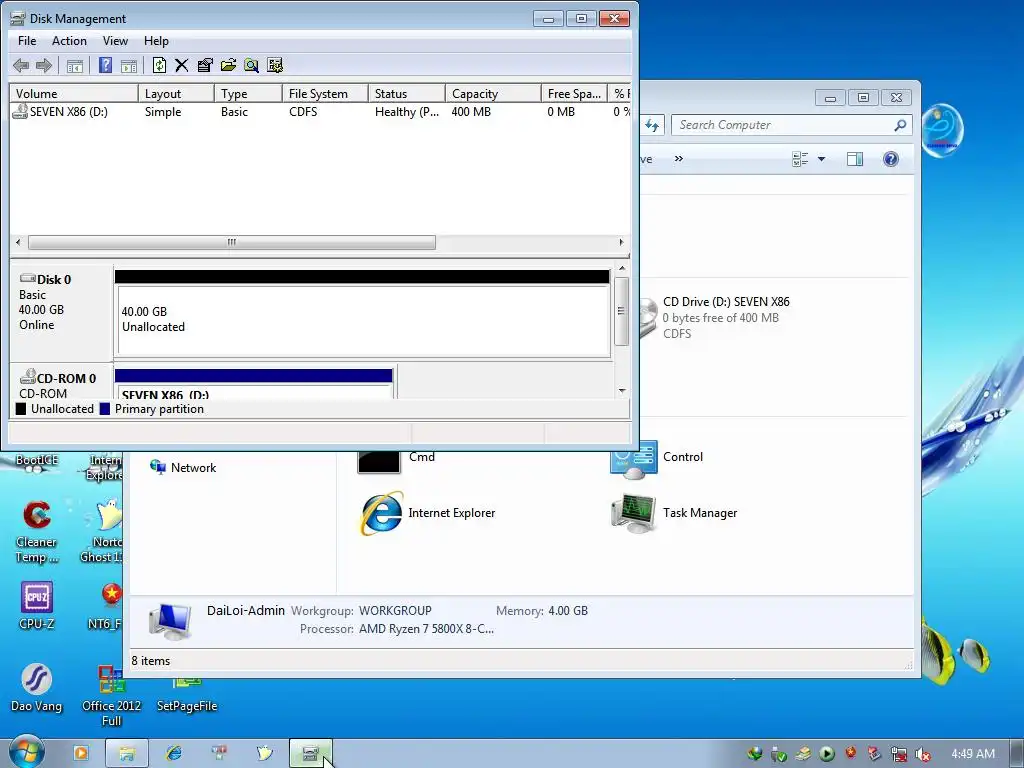Click the Layout column header
Screen dimensions: 1024x768
pos(176,93)
